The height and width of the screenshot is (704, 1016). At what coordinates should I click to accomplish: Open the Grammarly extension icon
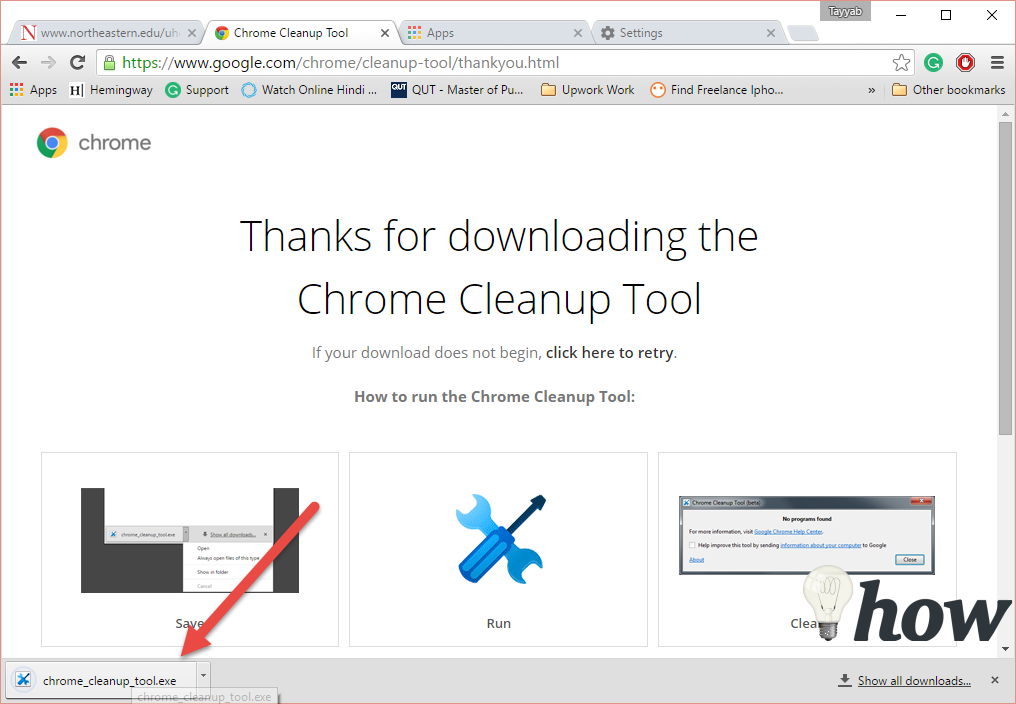[933, 62]
